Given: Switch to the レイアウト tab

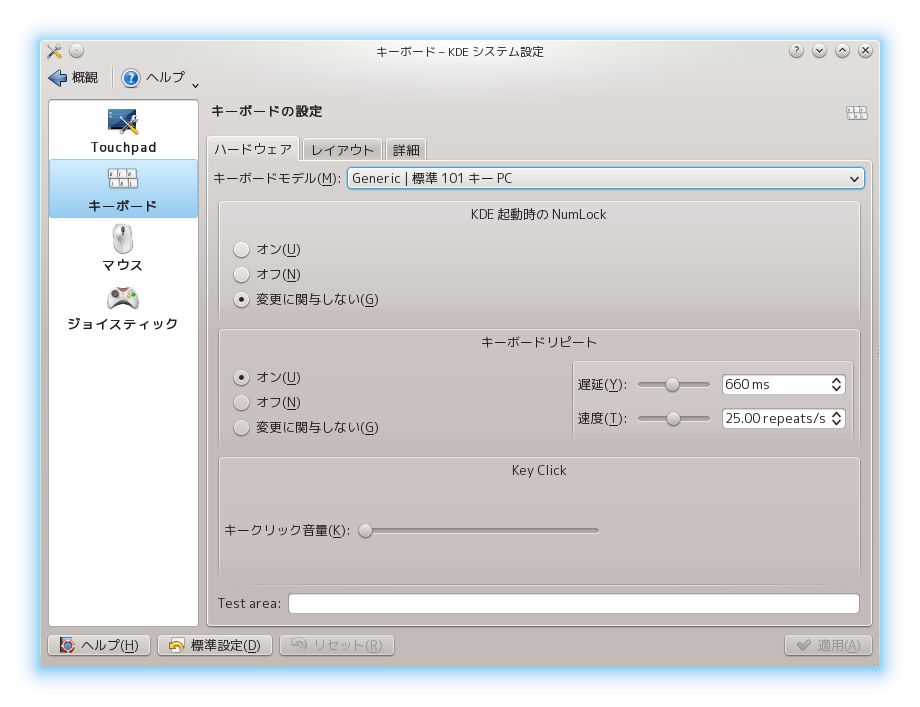Looking at the screenshot, I should click(342, 150).
